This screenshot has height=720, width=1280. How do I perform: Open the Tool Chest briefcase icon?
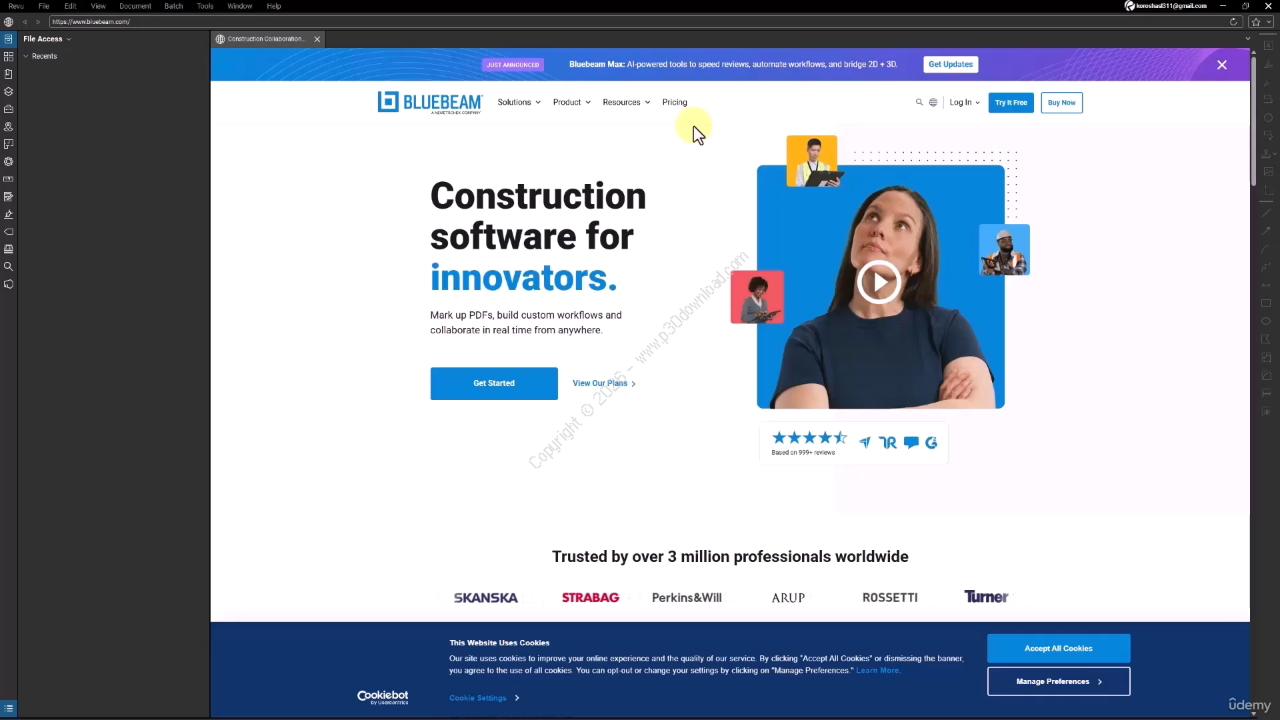[8, 109]
